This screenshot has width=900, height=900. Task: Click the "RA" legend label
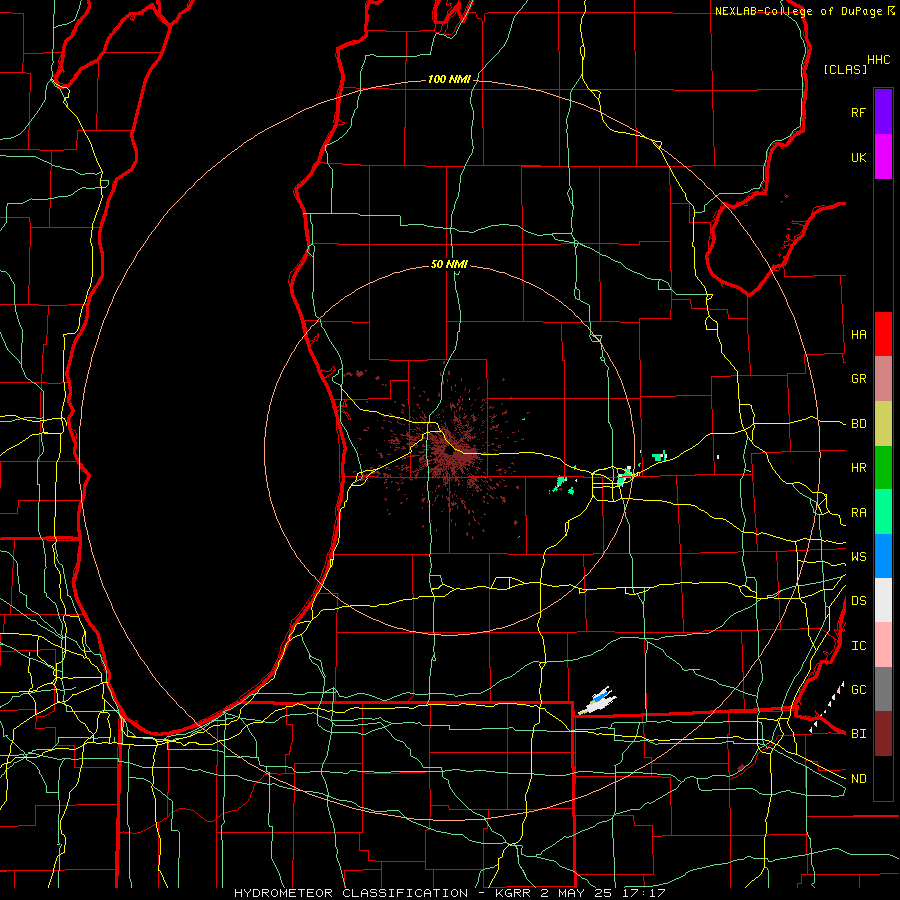point(858,513)
